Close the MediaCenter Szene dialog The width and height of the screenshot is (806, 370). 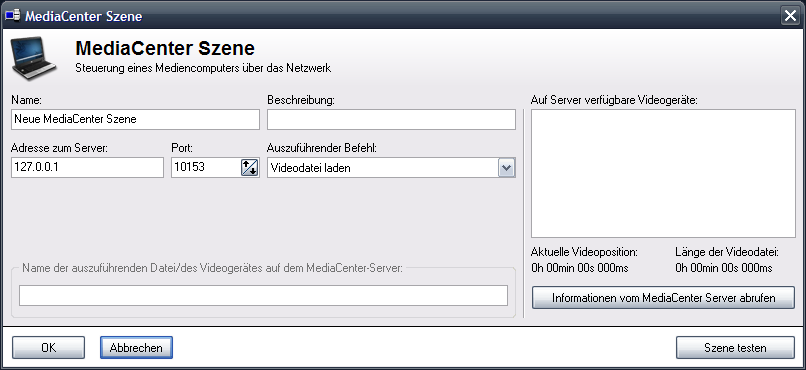(x=791, y=16)
